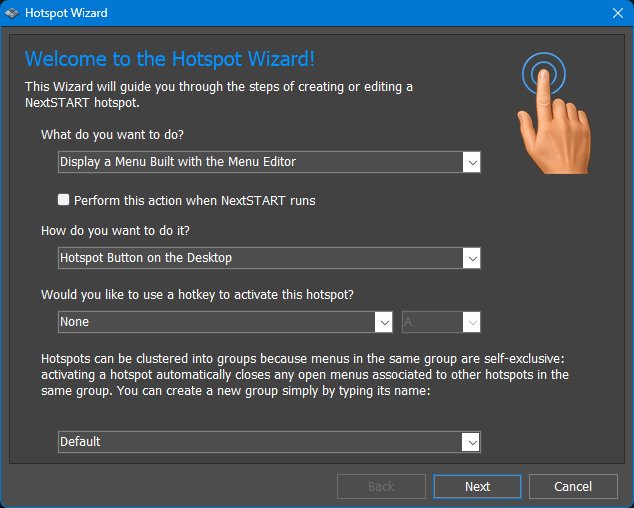Close the Hotspot Wizard window
The width and height of the screenshot is (634, 508).
point(617,13)
